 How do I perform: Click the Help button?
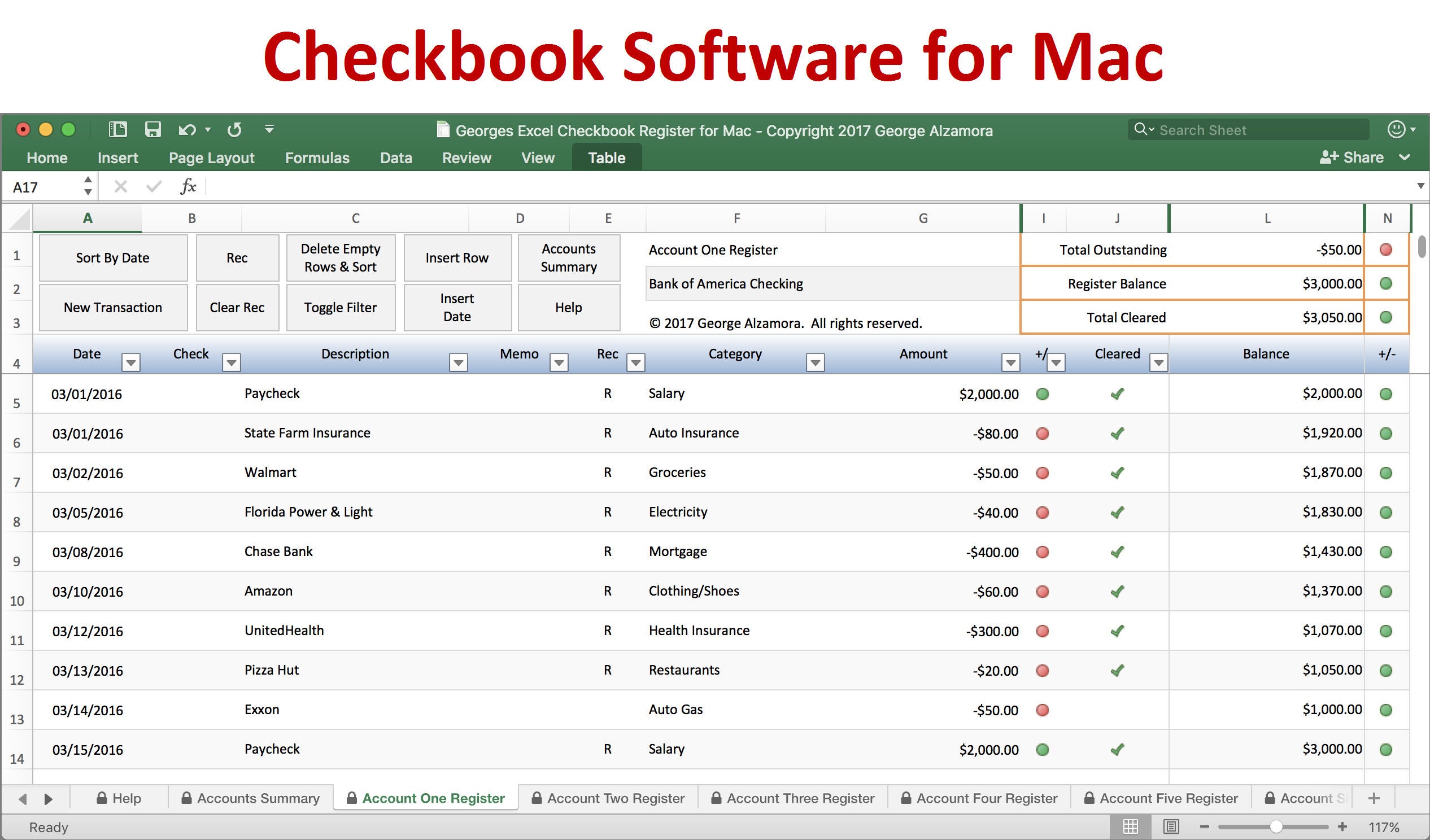566,307
